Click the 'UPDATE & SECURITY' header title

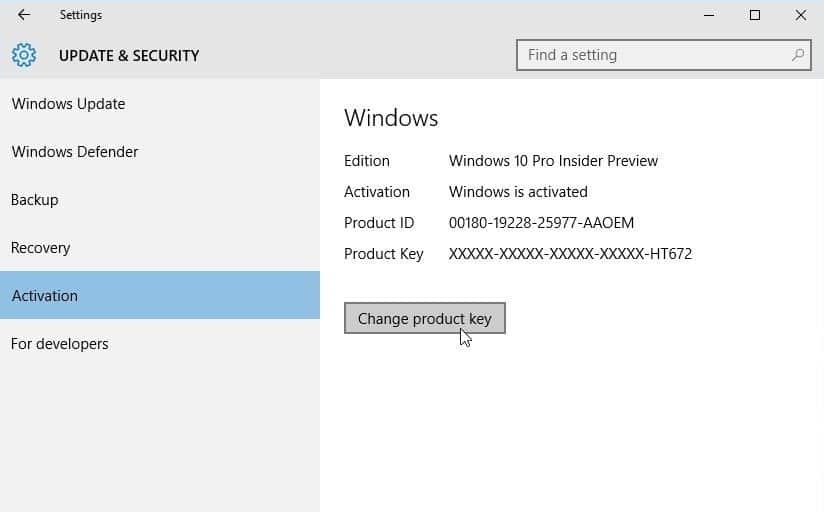(129, 56)
